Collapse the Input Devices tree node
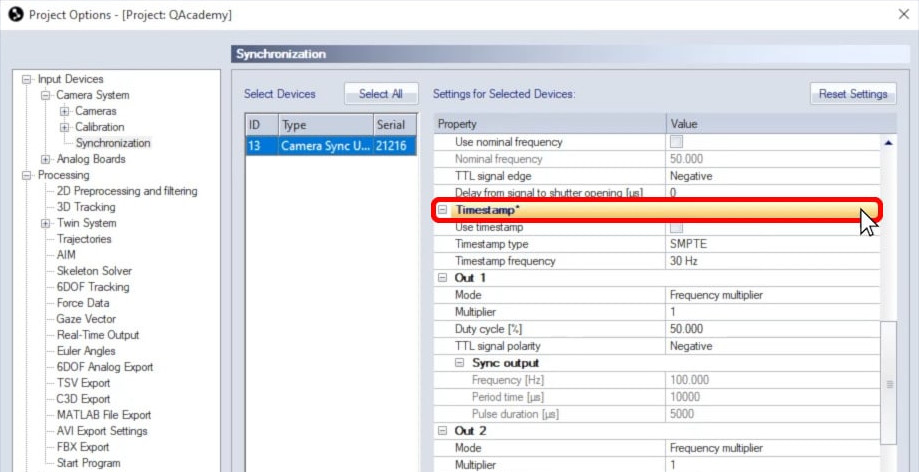919x472 pixels. coord(27,79)
